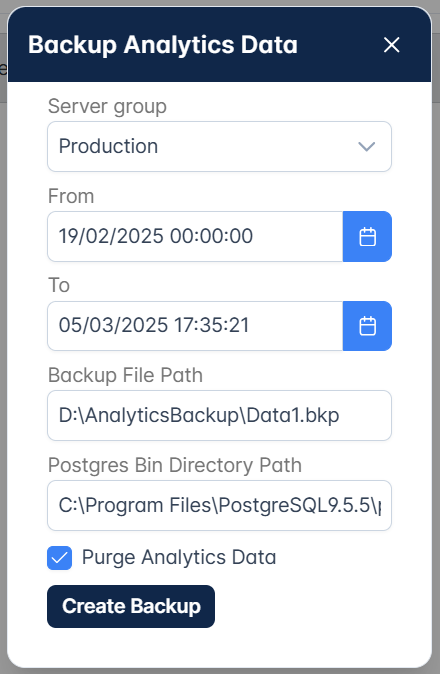The height and width of the screenshot is (674, 440).
Task: Click the Postgres Bin Directory Path label
Action: [x=175, y=465]
